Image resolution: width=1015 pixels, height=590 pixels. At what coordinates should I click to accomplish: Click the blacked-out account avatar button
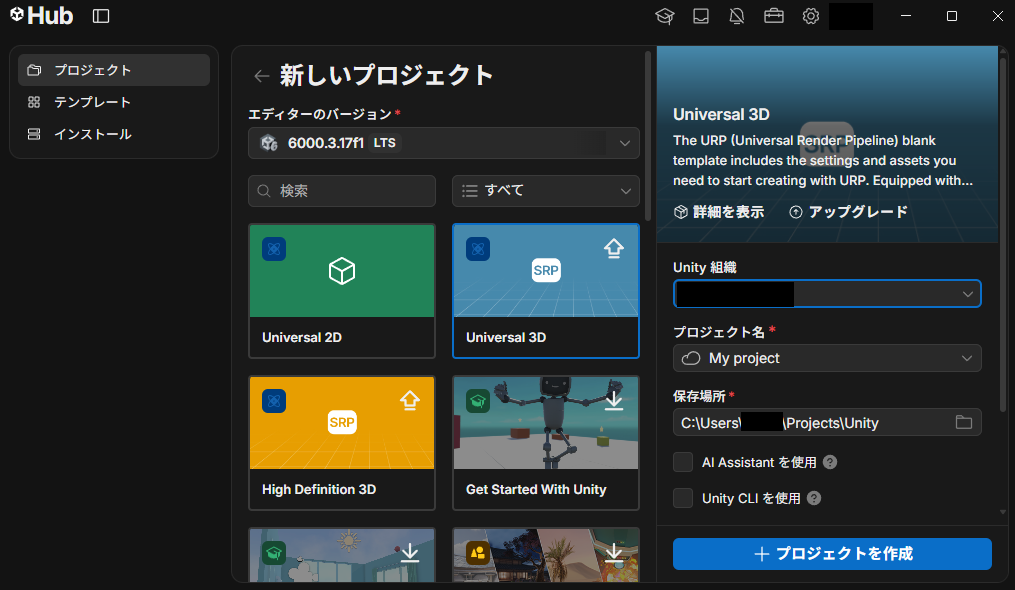(851, 16)
